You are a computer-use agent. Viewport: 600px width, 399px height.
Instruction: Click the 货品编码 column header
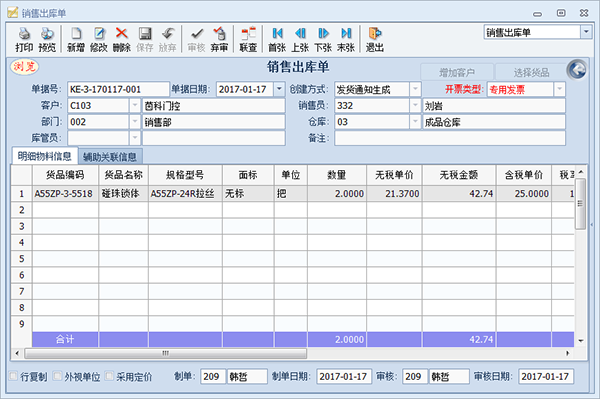tap(65, 175)
